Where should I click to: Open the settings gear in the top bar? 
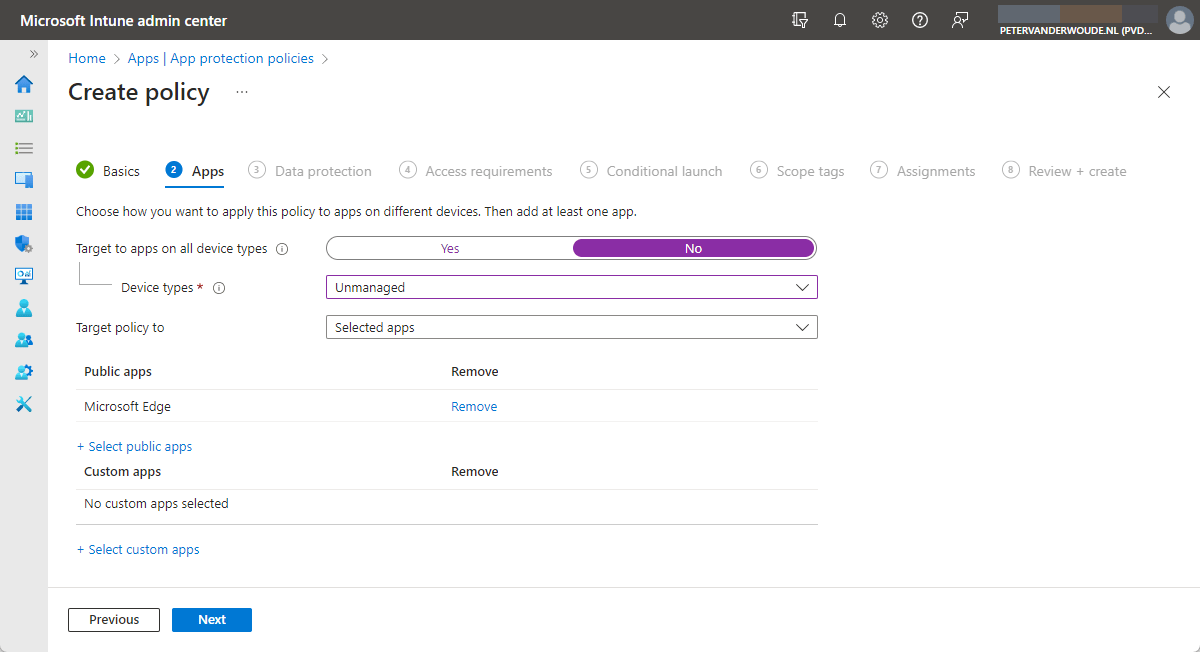point(879,19)
